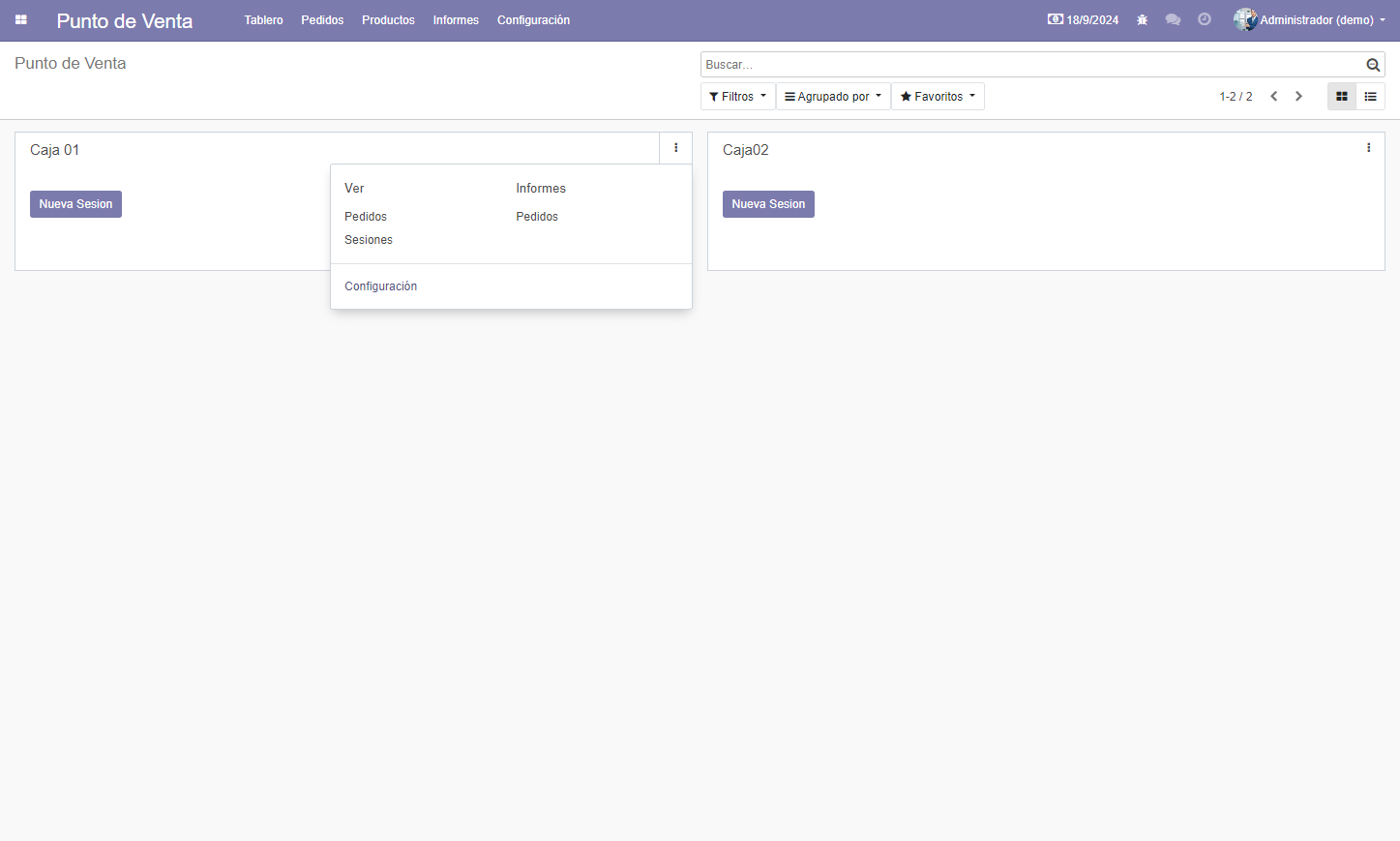
Task: Click the debug bug icon
Action: tap(1142, 19)
